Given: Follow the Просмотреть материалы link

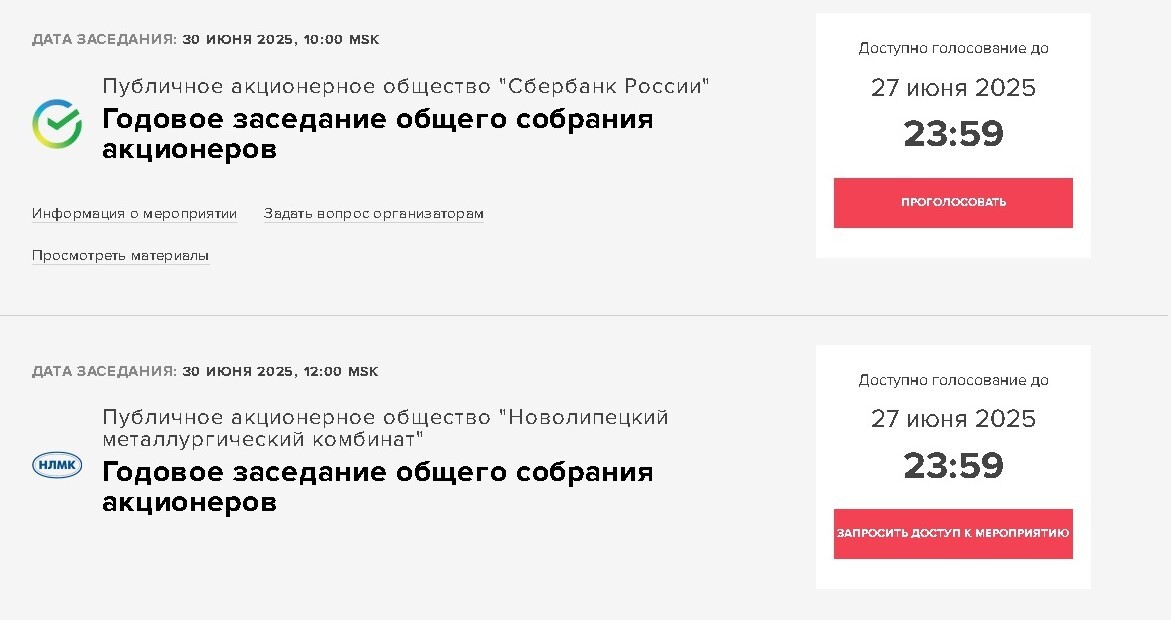Looking at the screenshot, I should tap(120, 256).
